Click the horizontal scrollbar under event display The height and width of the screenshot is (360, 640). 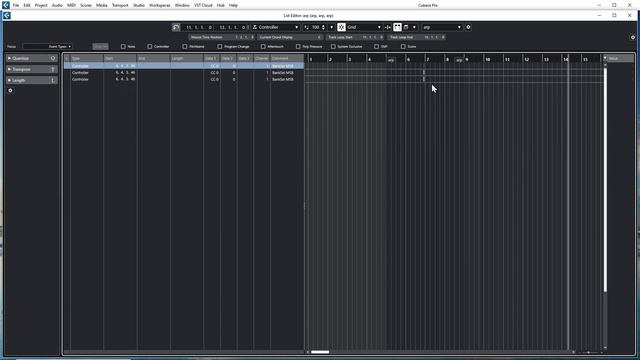pos(320,352)
